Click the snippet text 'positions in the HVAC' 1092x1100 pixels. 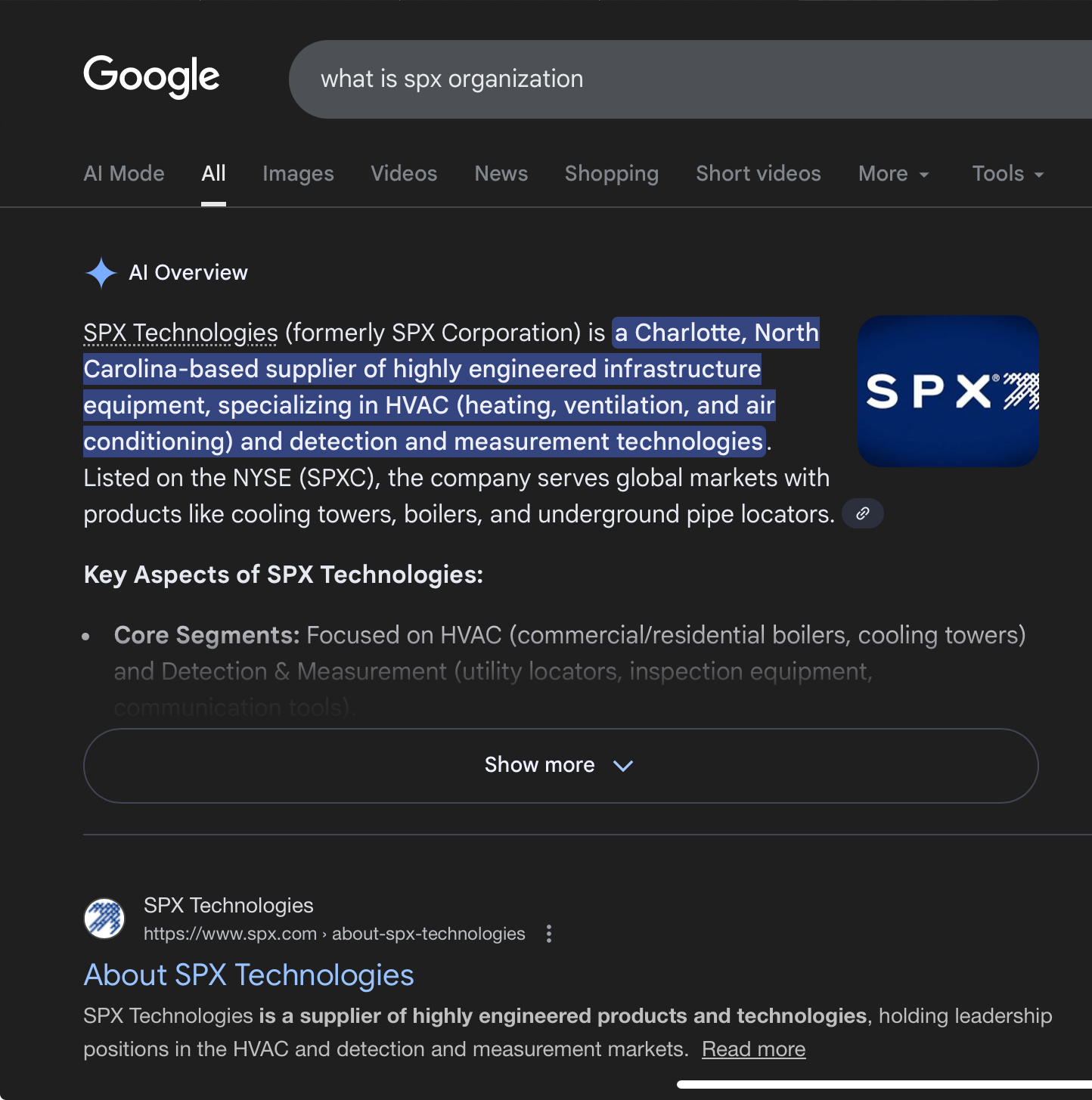(x=186, y=1049)
